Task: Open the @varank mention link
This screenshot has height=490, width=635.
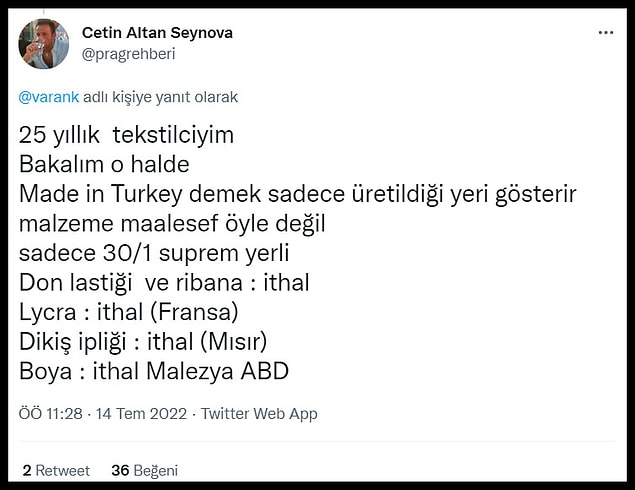Action: point(49,97)
